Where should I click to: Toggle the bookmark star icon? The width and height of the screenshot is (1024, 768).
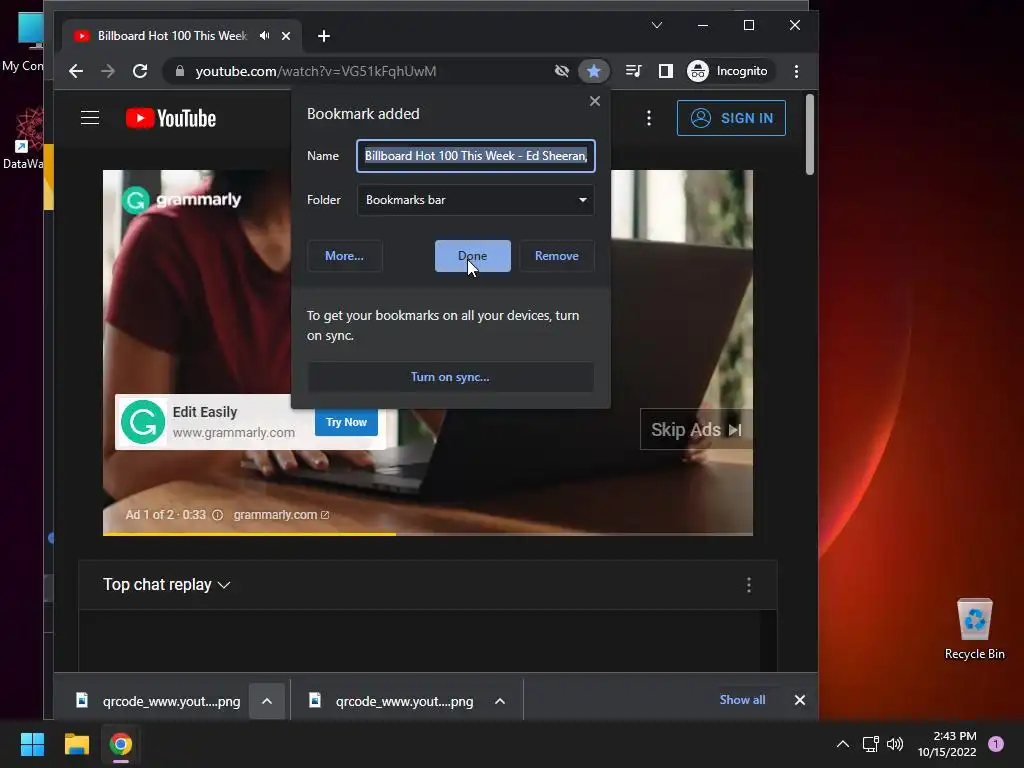pos(594,71)
